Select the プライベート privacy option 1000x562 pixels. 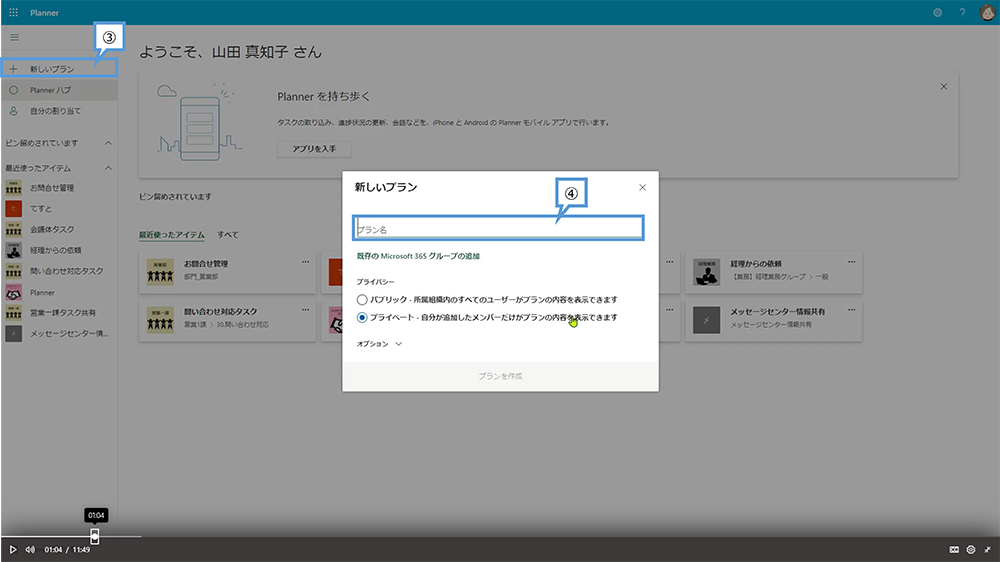point(362,318)
